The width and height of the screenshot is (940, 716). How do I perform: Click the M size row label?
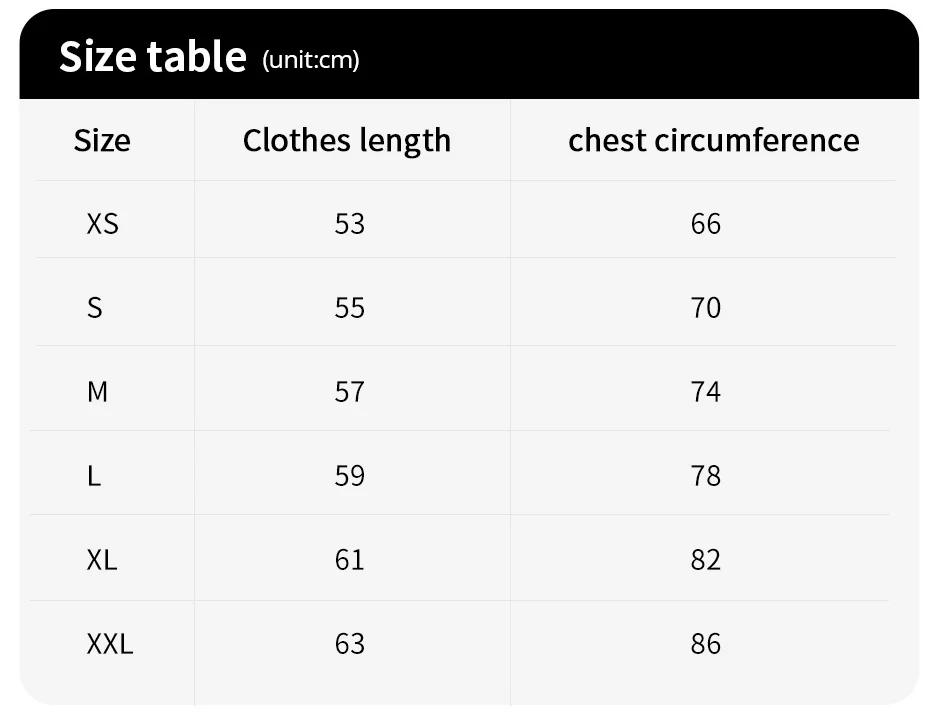(x=97, y=392)
